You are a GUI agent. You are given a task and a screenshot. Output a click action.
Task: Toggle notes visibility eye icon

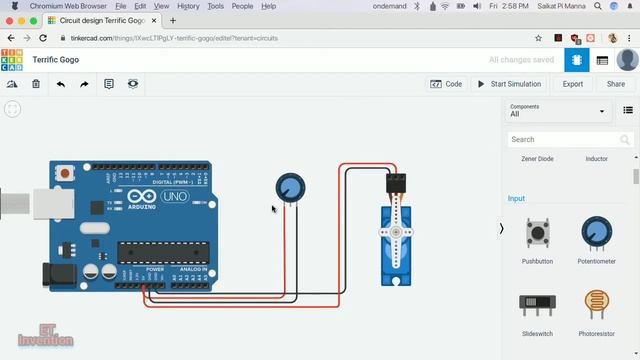coord(133,84)
